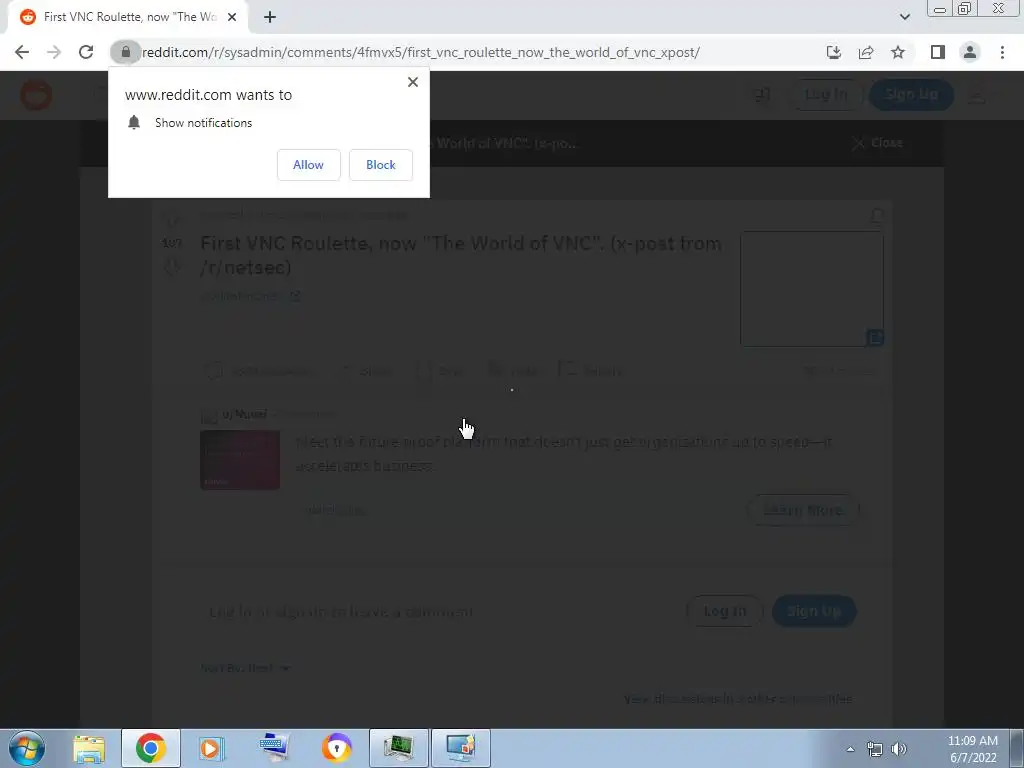Show hidden system tray icons
The width and height of the screenshot is (1024, 768).
(850, 749)
